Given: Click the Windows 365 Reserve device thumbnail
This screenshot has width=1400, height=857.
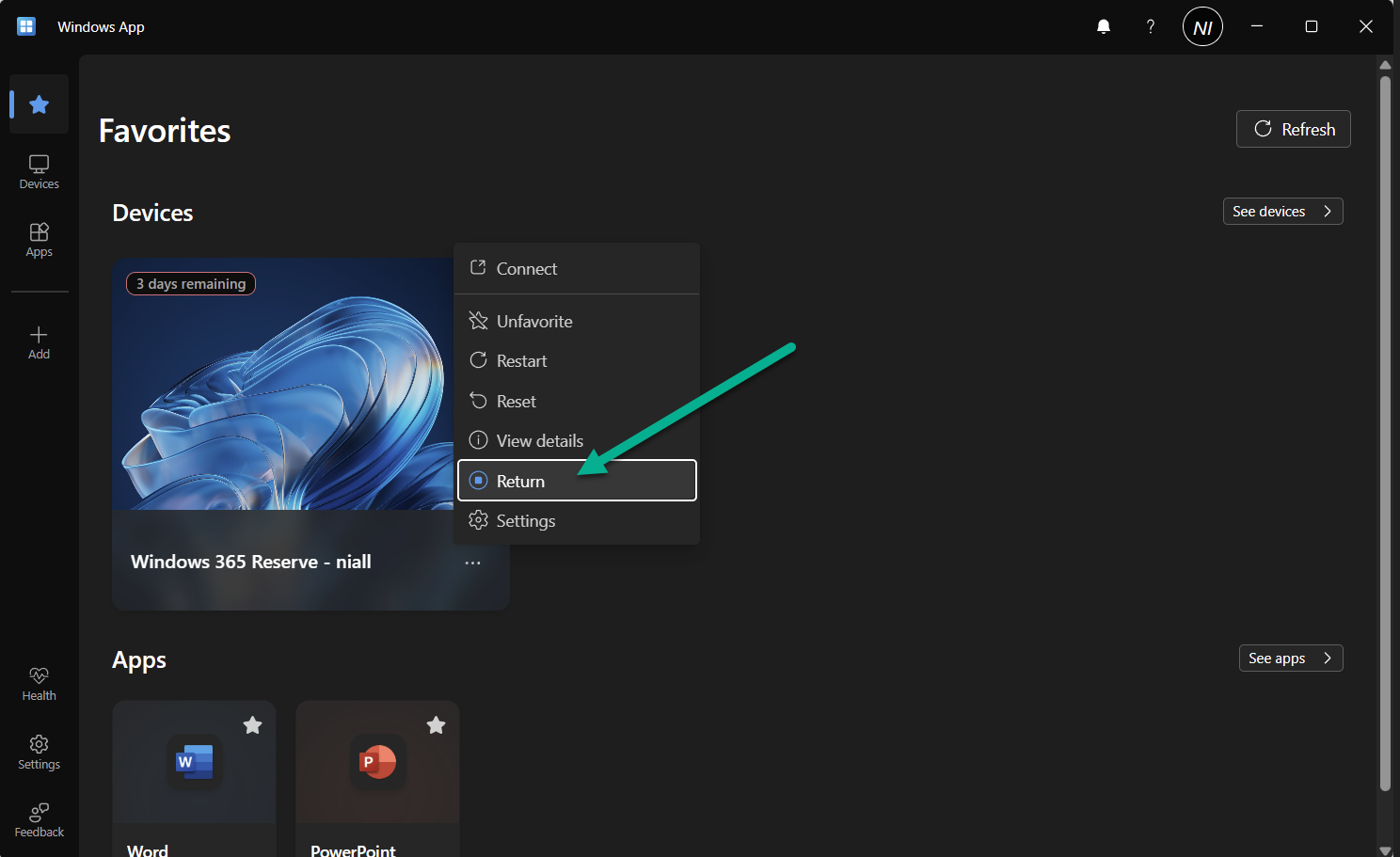Looking at the screenshot, I should (x=282, y=384).
